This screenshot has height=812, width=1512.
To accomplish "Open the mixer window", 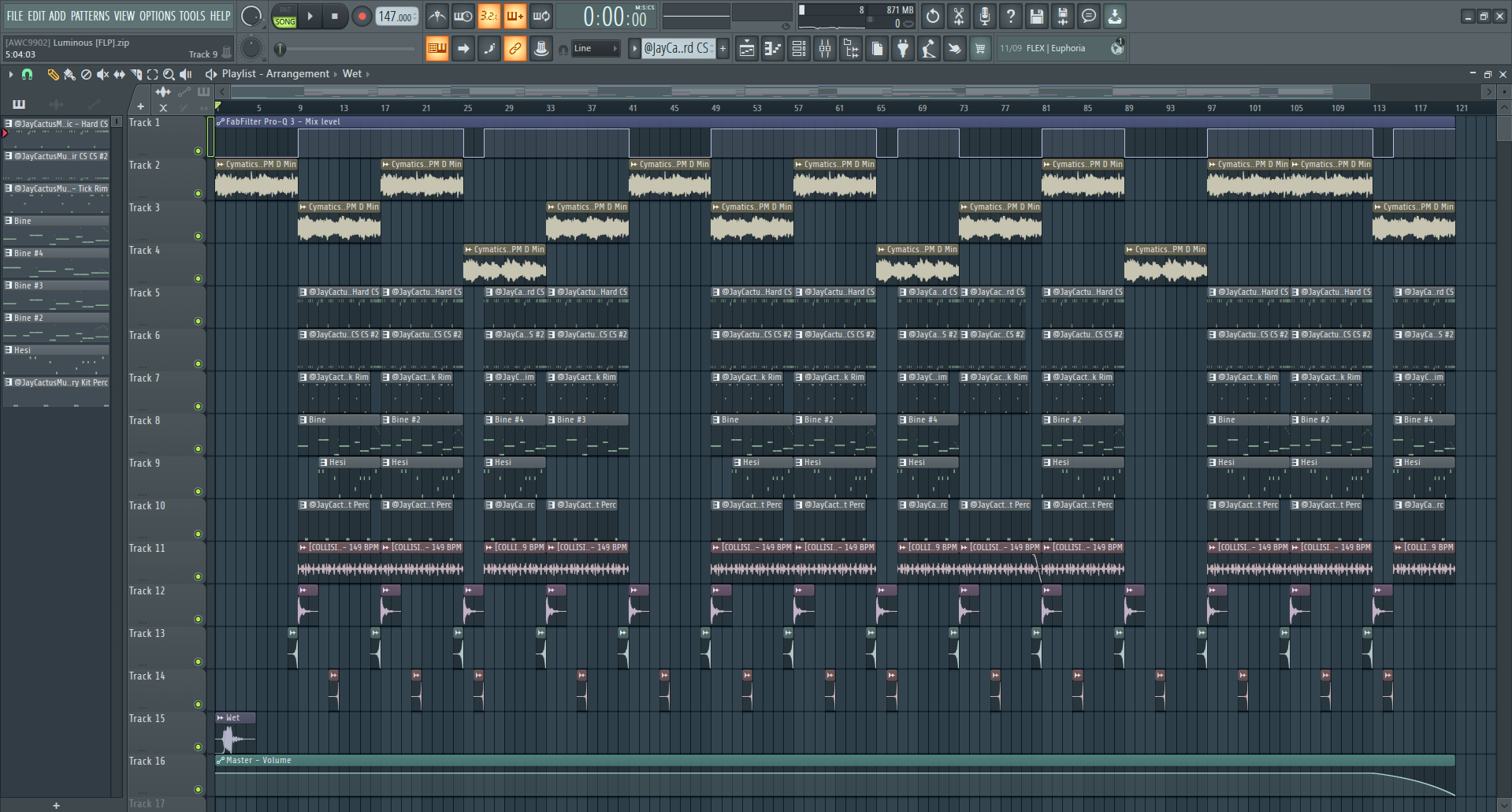I will [x=825, y=49].
